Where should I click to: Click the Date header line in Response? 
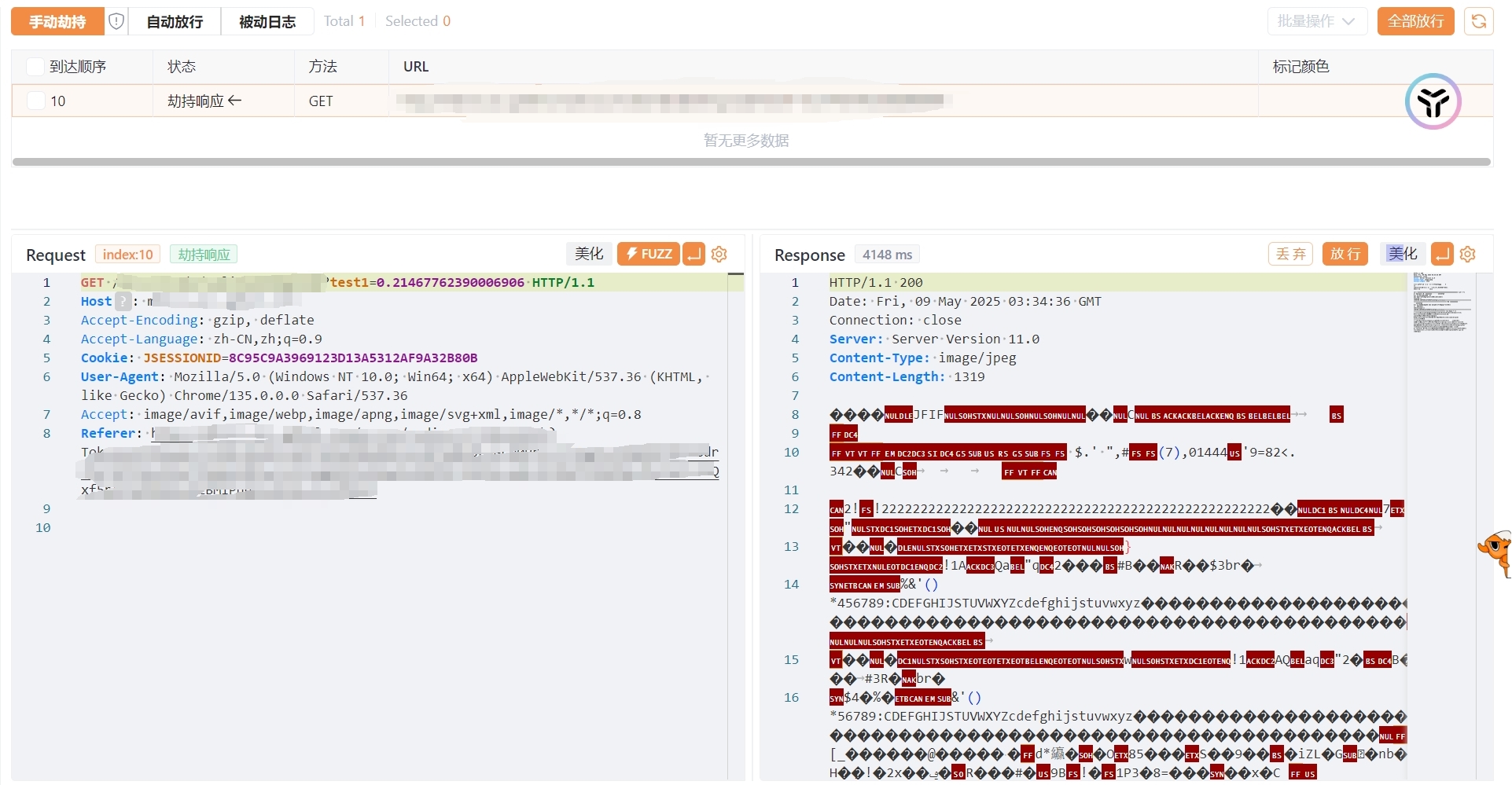tap(965, 301)
